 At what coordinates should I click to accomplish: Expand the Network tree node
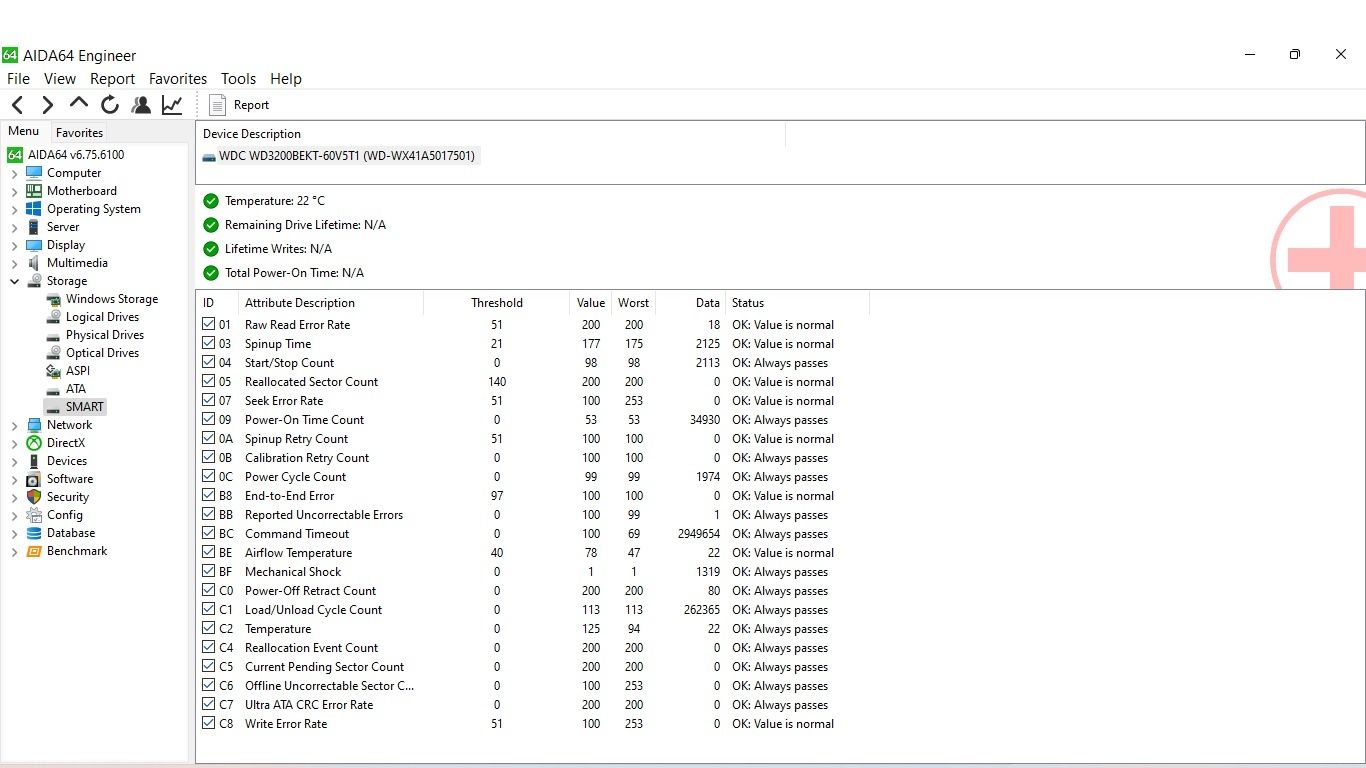tap(14, 425)
